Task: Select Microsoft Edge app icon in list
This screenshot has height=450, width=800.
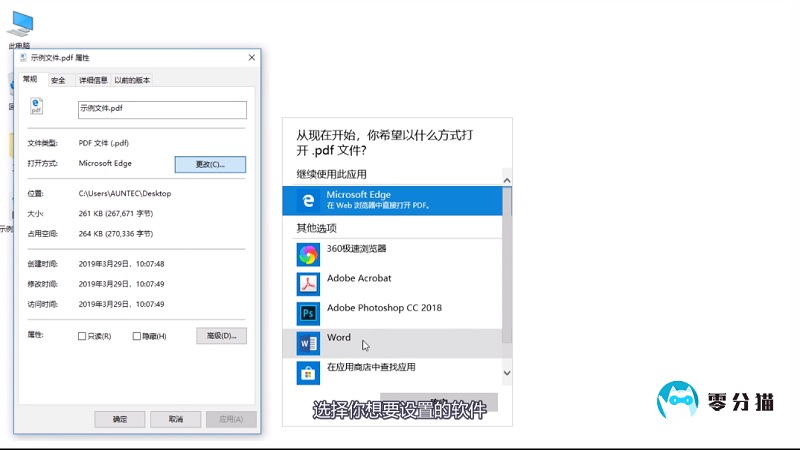Action: [308, 201]
